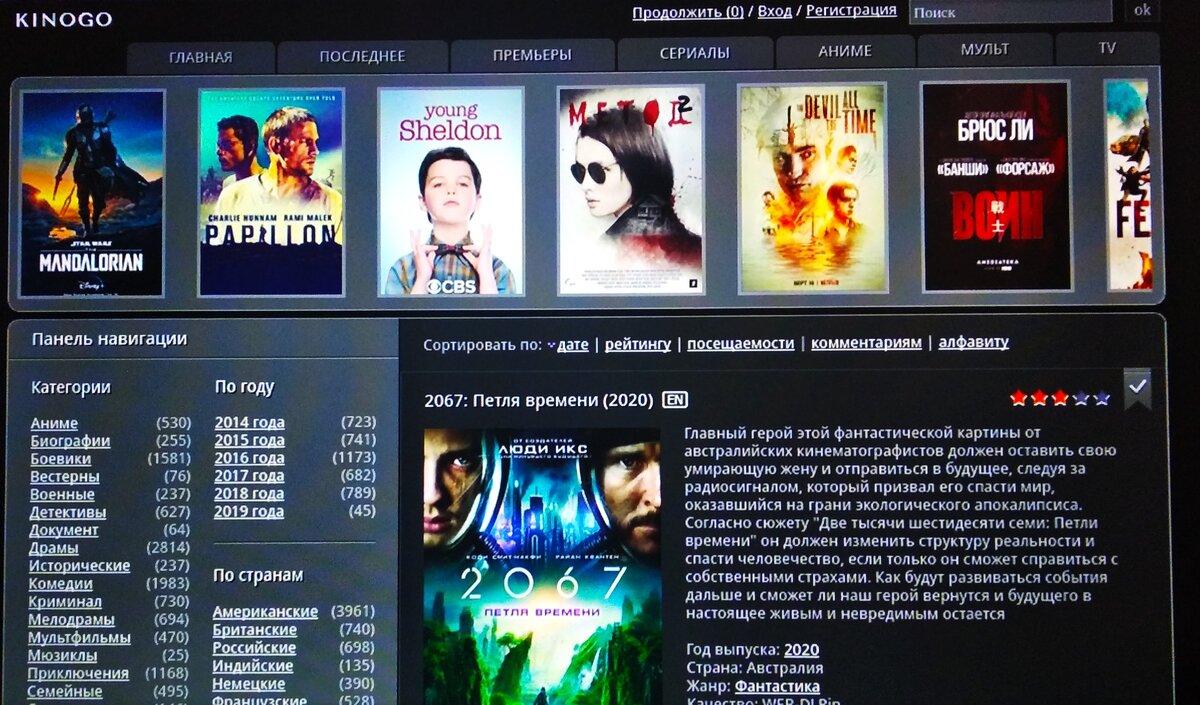Open The Devil All the Time poster
1200x705 pixels.
(812, 188)
